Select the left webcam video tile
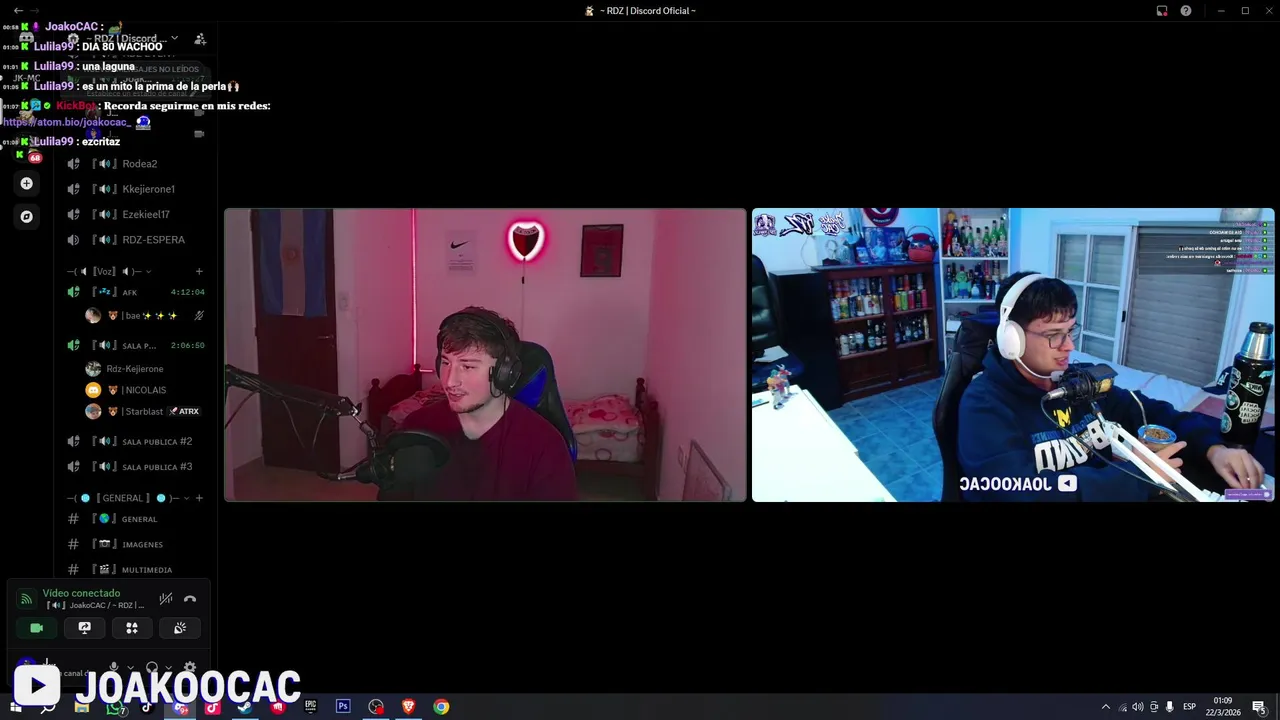The height and width of the screenshot is (720, 1280). (x=485, y=355)
